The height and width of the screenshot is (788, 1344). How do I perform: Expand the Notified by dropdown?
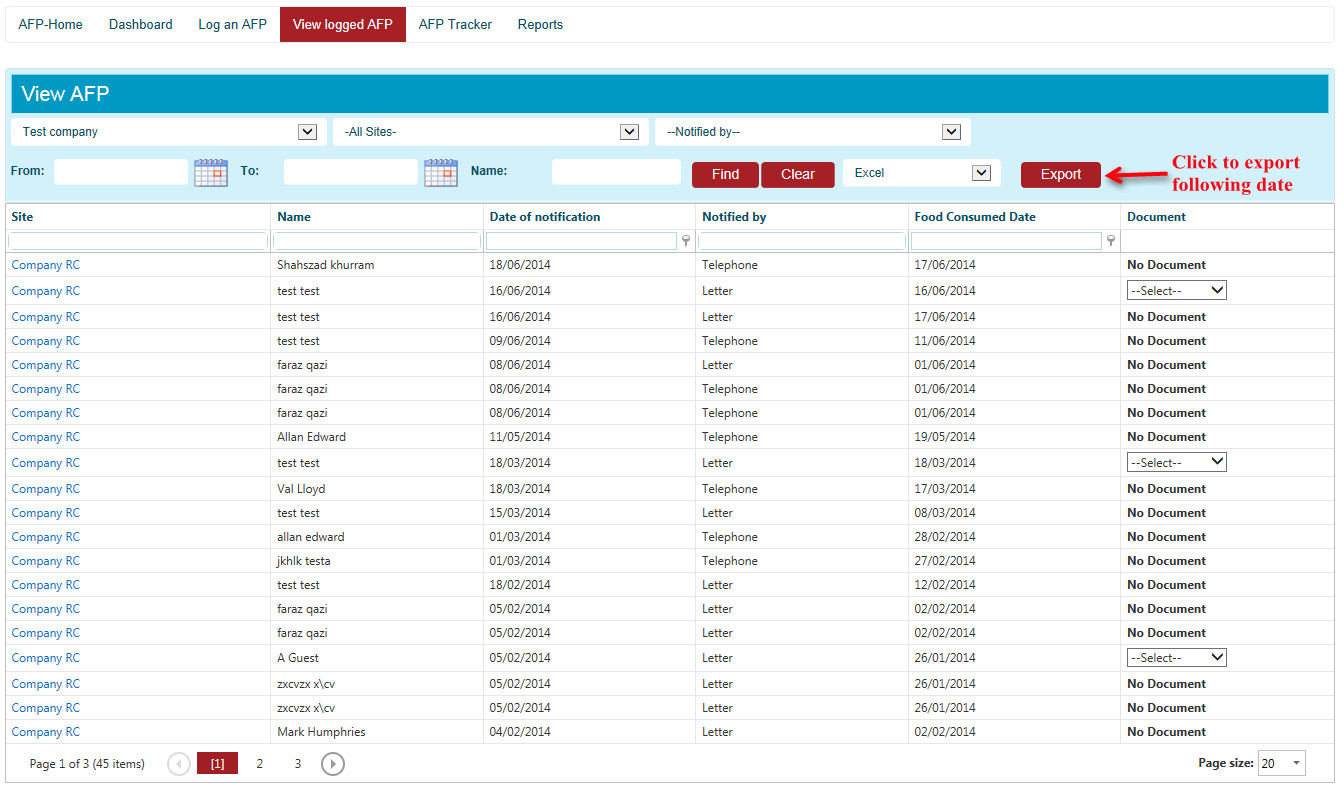pos(951,132)
